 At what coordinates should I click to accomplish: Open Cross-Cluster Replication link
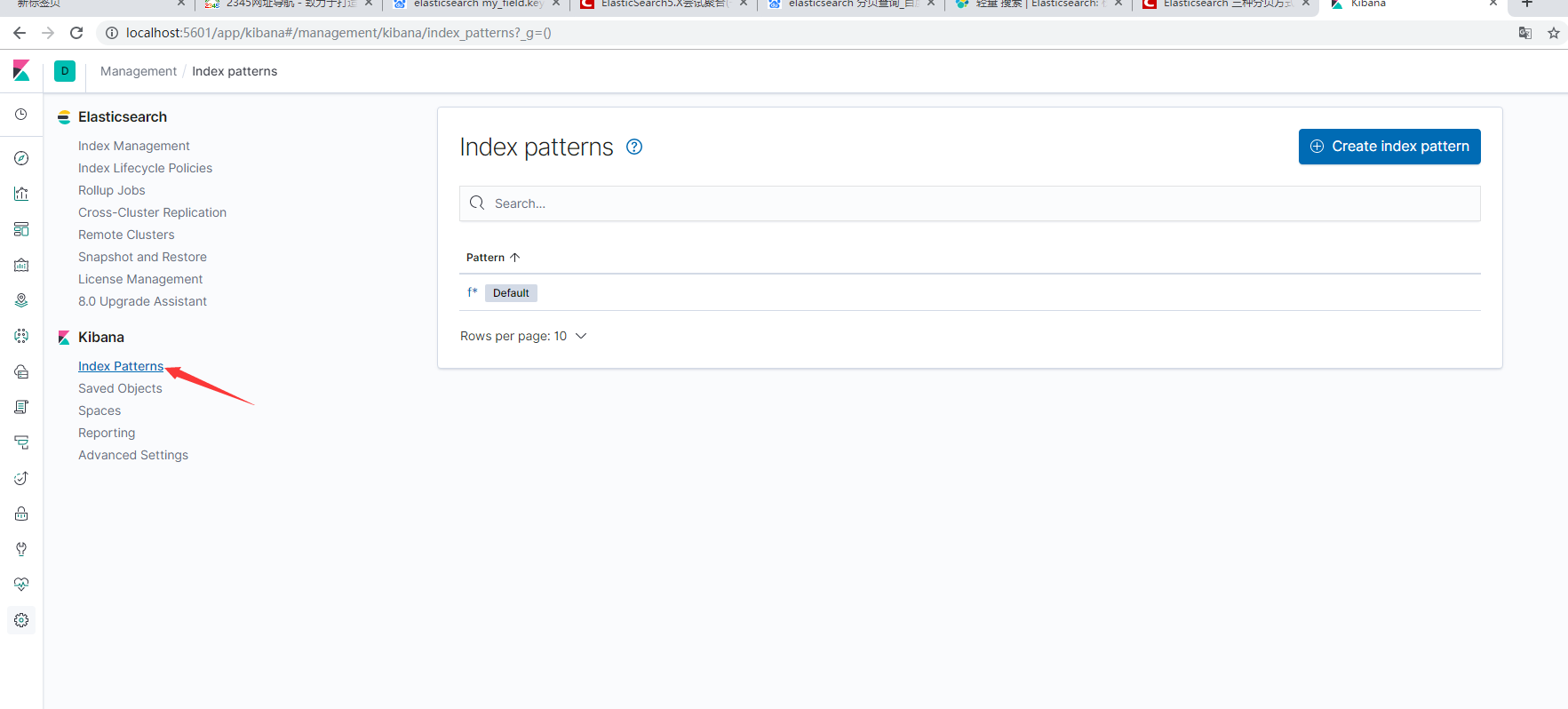pyautogui.click(x=152, y=212)
